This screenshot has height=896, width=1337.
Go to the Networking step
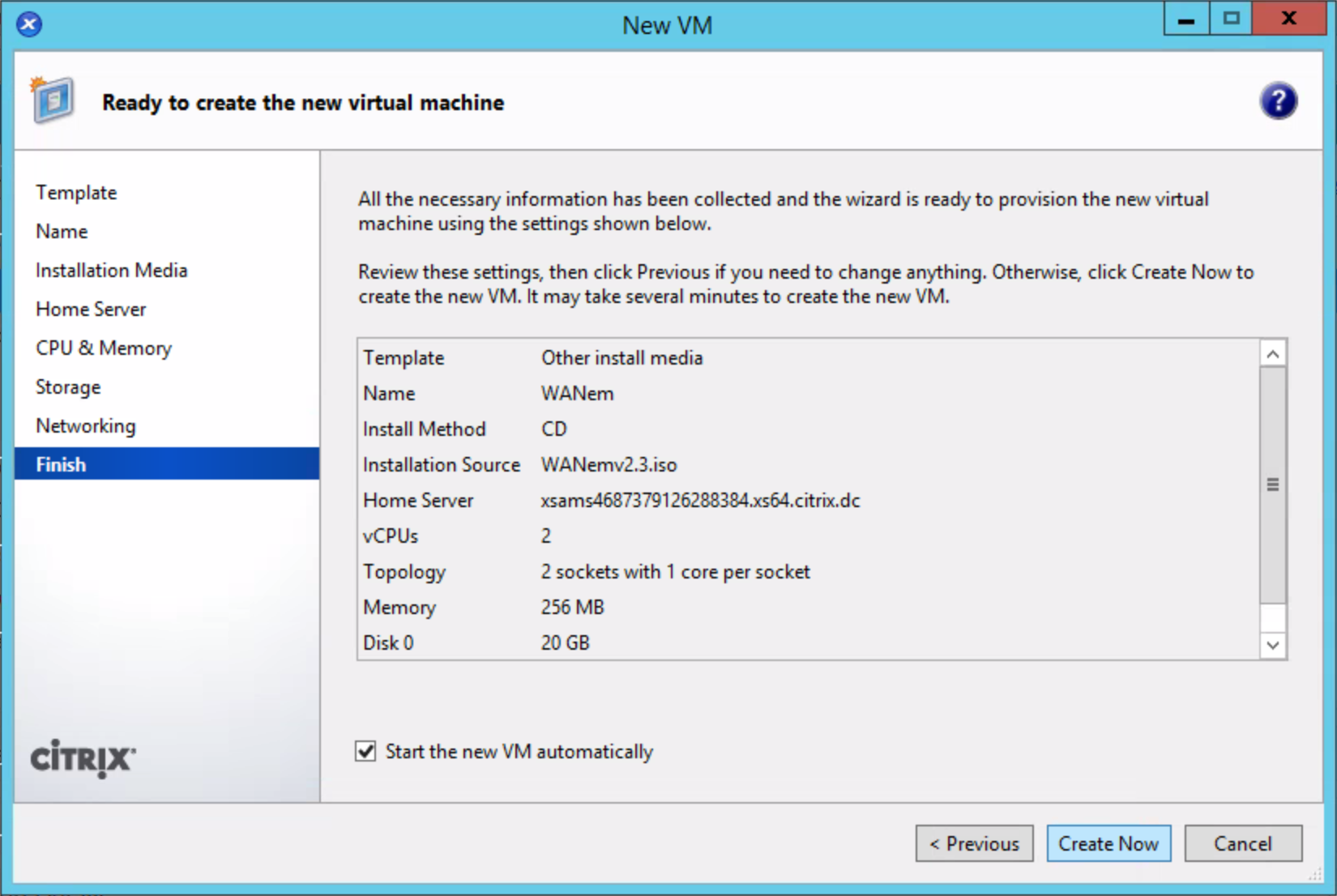tap(85, 426)
